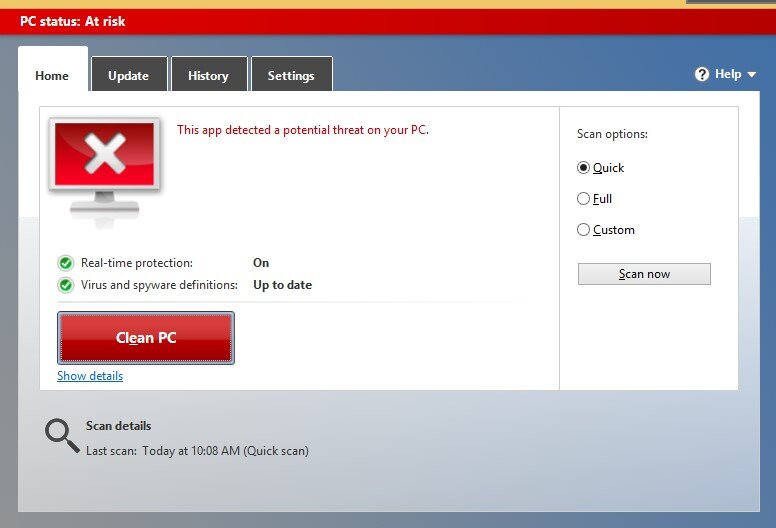Click the red Clean PC button
Image resolution: width=776 pixels, height=528 pixels.
point(146,337)
